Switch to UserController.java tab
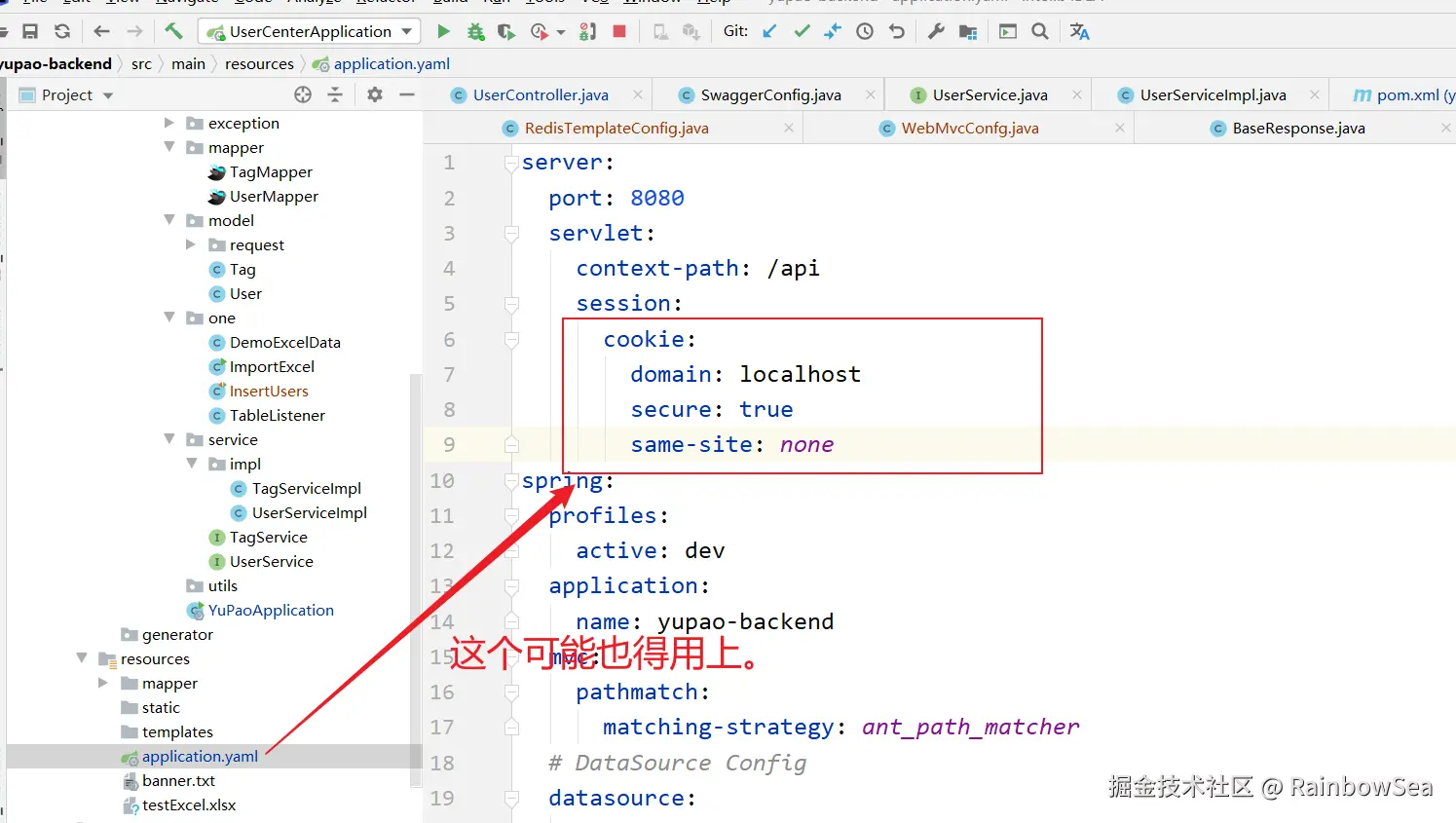The image size is (1456, 823). 541,94
